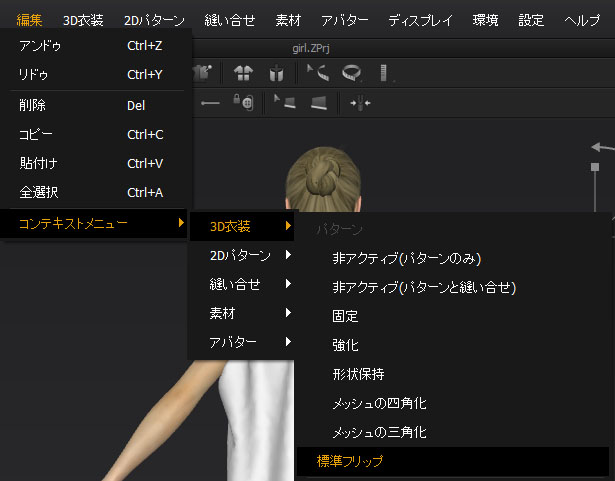Select the highlighted 標準フリップ entry
Screen dimensions: 615x481
[453, 461]
